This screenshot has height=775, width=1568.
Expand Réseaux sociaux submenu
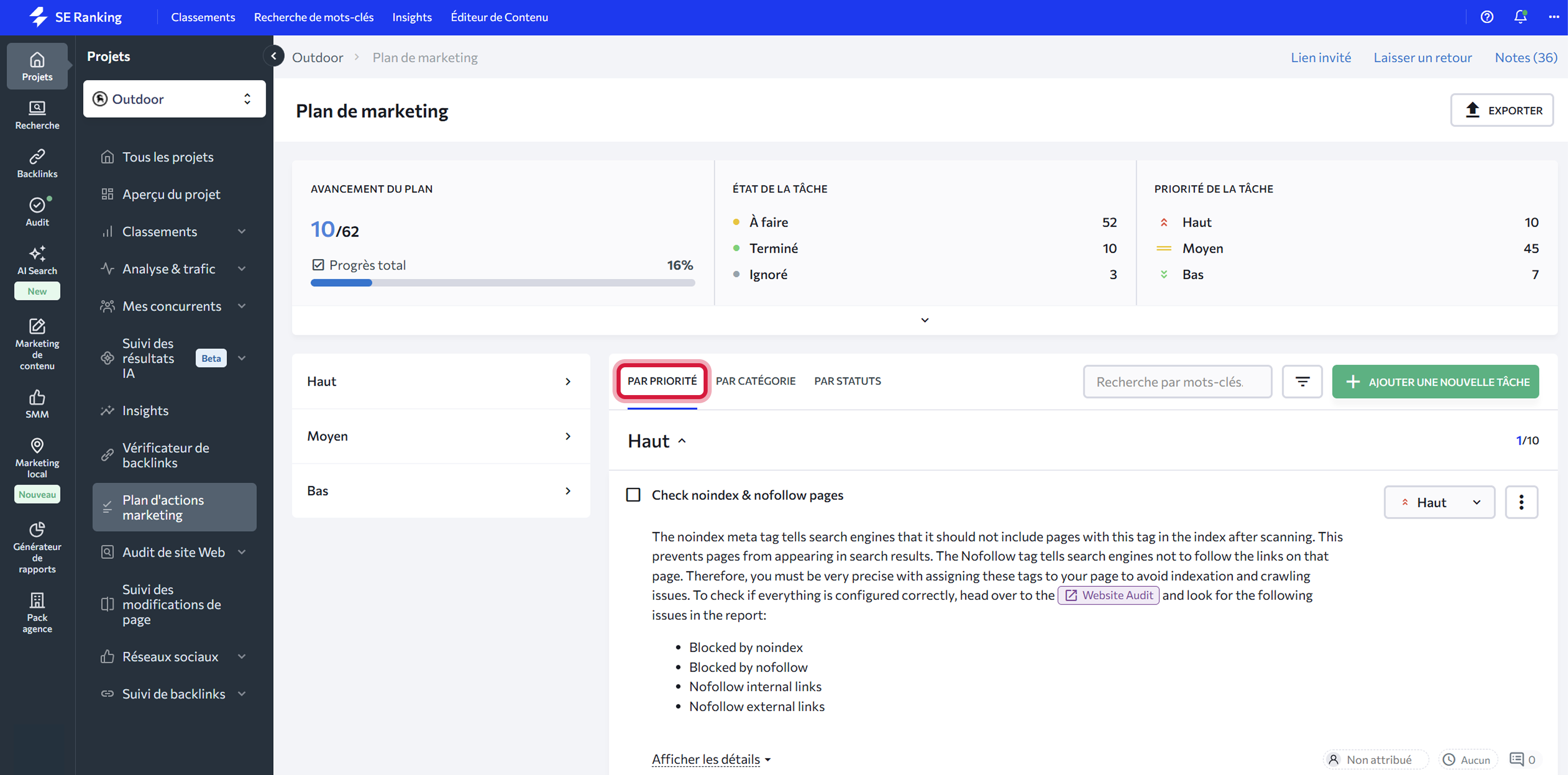242,656
